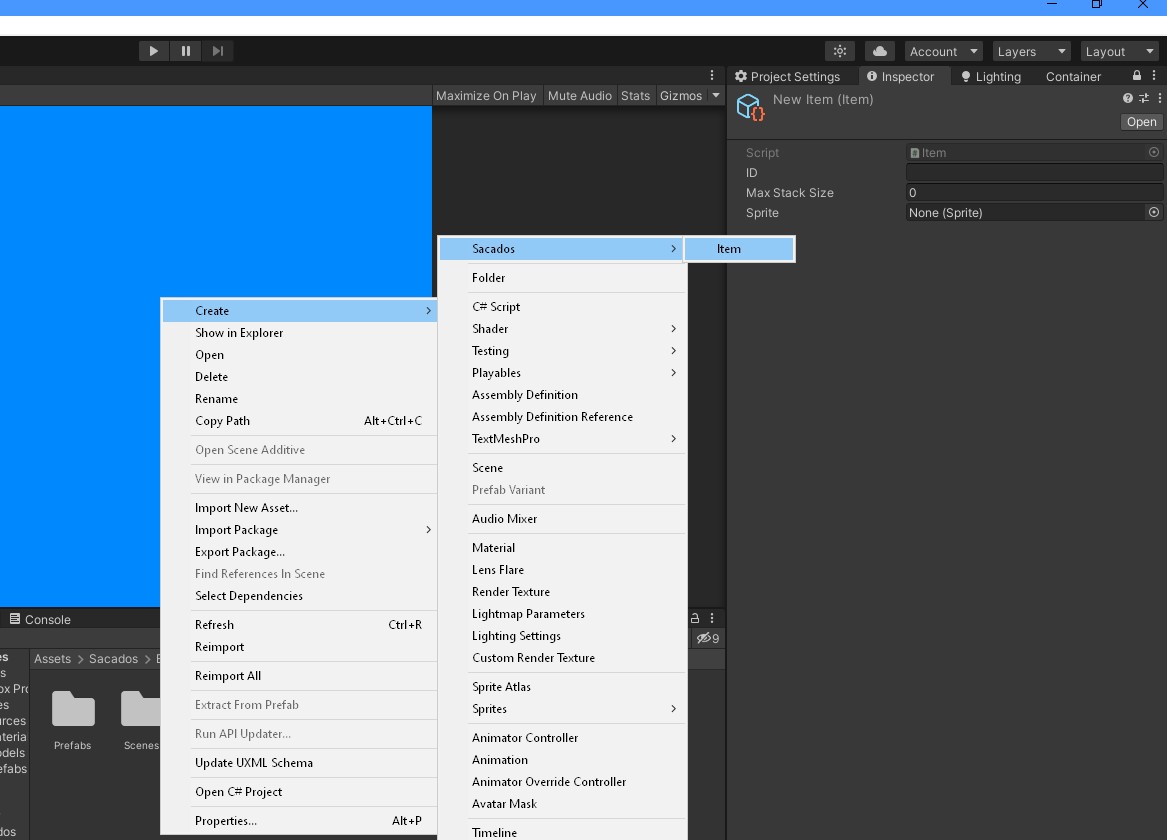Screen dimensions: 1167x840
Task: Open collaboration services sun-like icon
Action: click(x=840, y=51)
